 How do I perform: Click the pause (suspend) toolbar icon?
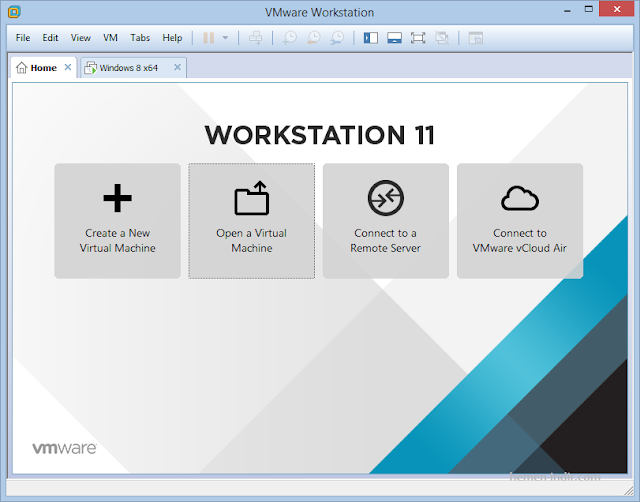click(x=209, y=38)
